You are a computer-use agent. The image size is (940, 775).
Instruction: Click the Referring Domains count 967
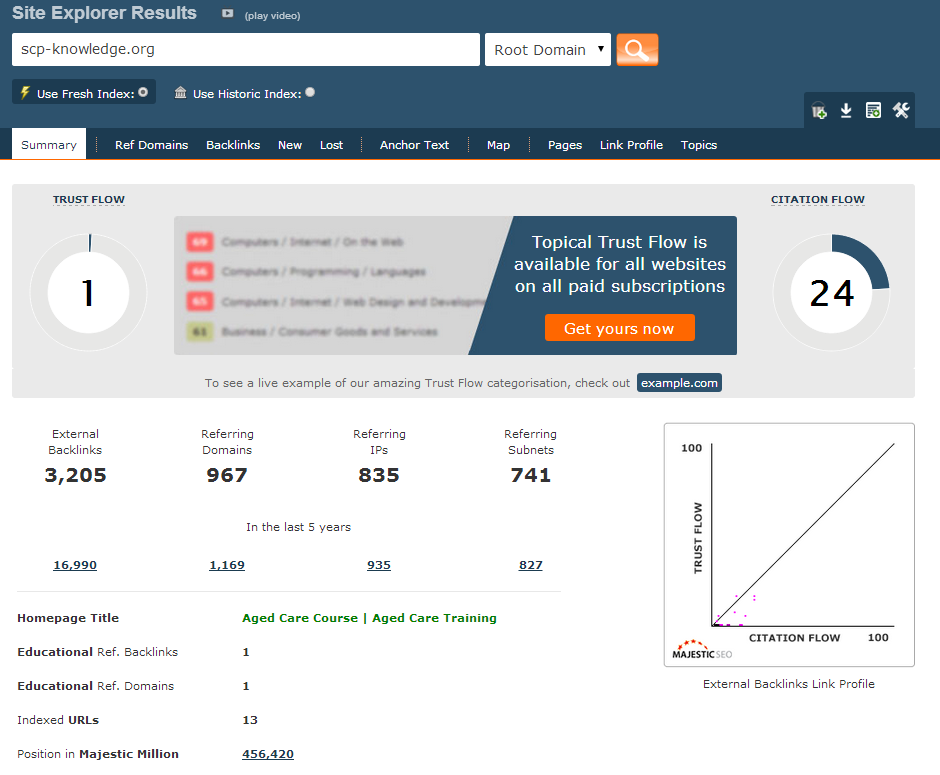227,475
